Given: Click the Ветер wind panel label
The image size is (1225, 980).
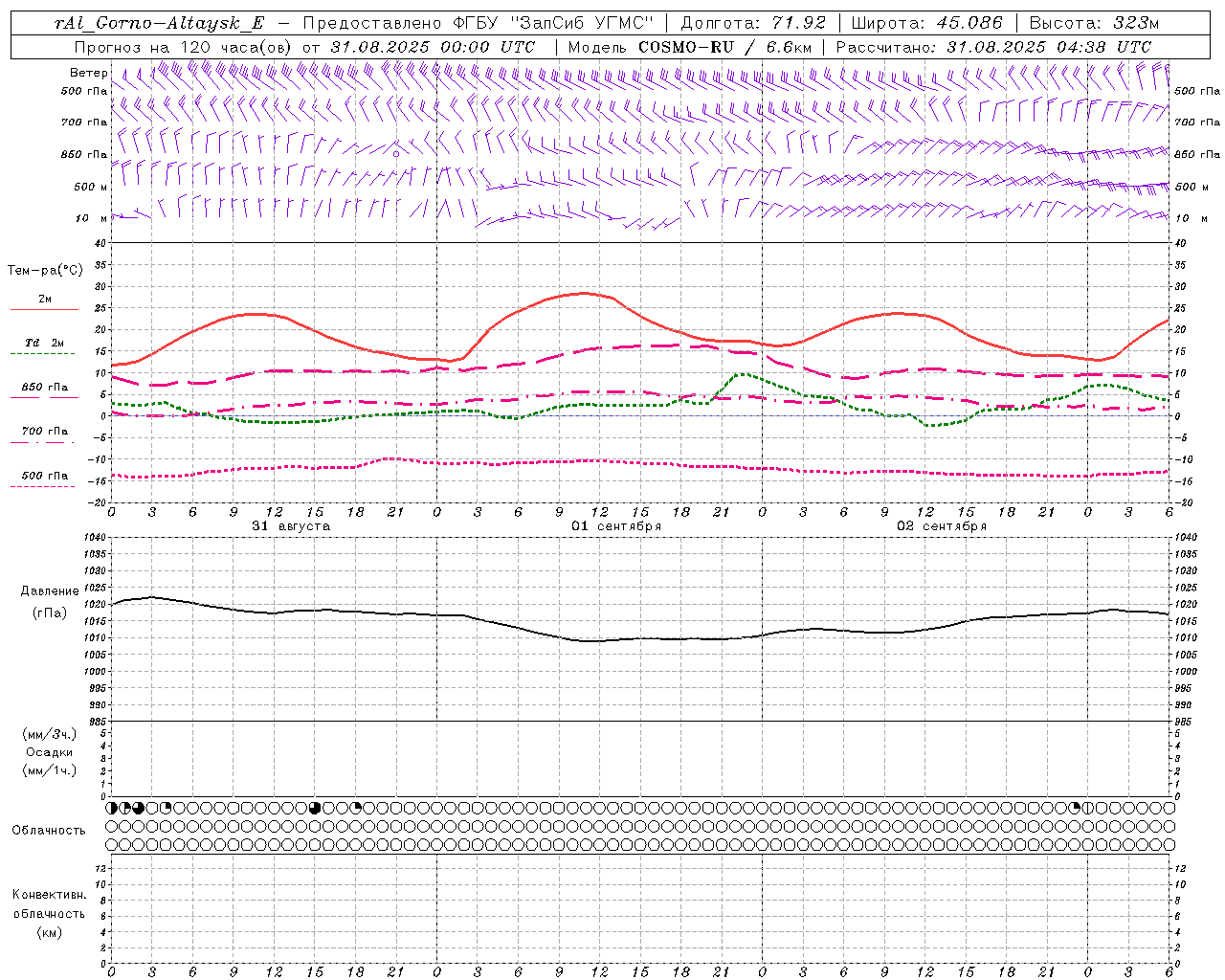Looking at the screenshot, I should [x=88, y=73].
